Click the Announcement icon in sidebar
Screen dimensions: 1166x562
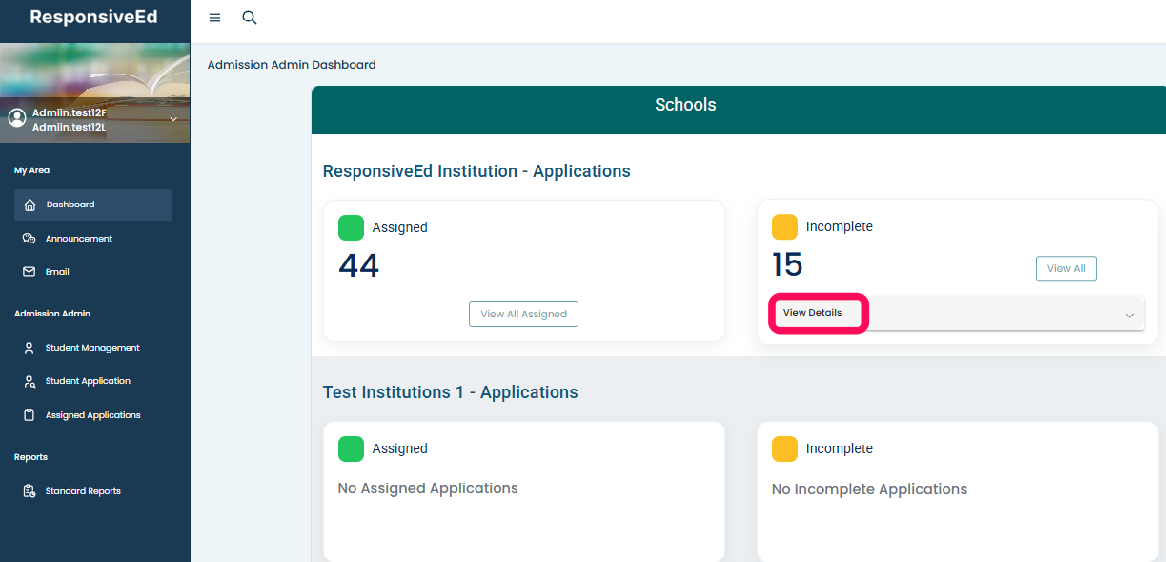coord(30,239)
